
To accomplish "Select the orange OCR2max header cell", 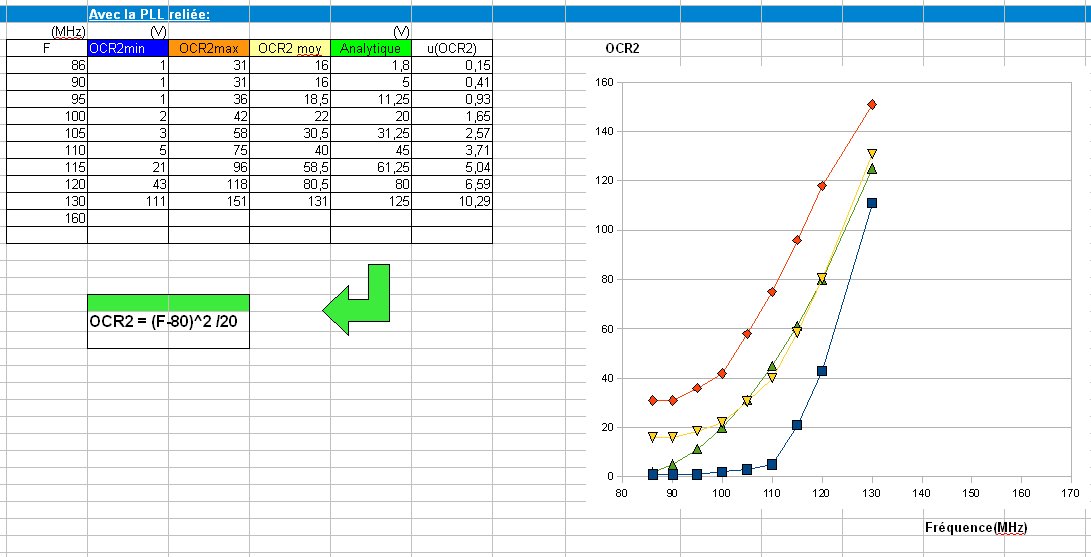I will (209, 48).
